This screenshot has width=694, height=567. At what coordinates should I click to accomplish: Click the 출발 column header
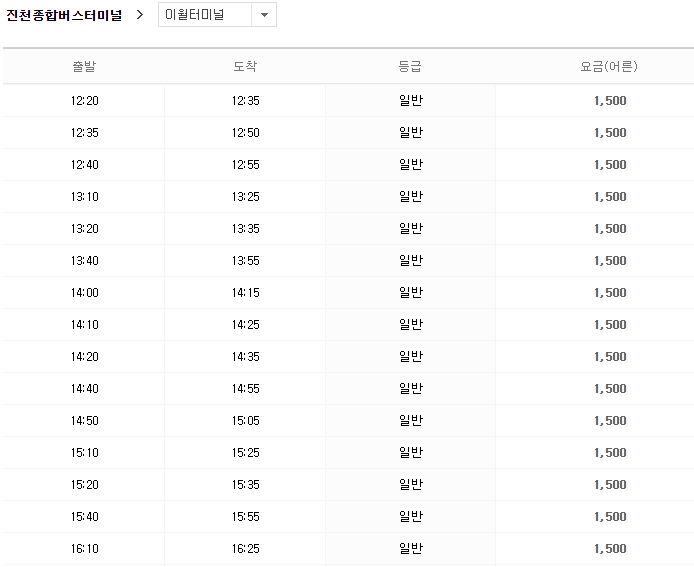(x=85, y=67)
